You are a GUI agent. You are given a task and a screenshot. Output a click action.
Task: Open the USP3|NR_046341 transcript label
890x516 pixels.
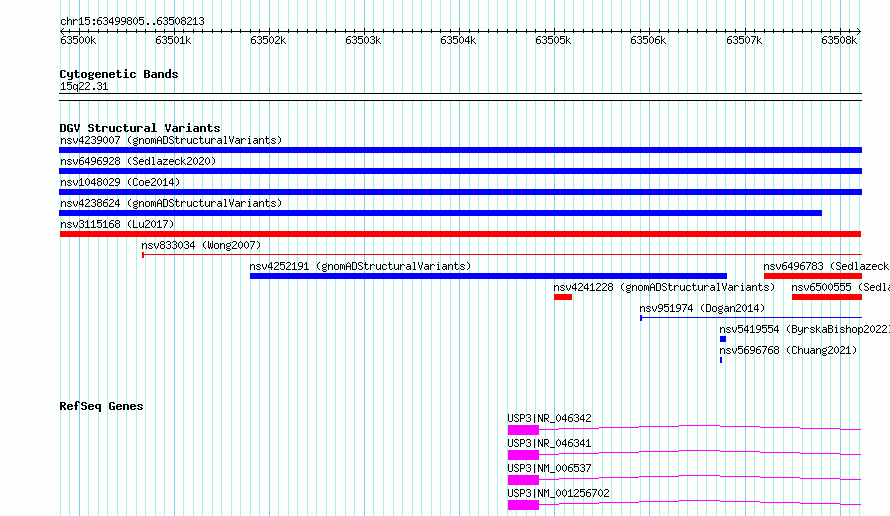(x=549, y=443)
